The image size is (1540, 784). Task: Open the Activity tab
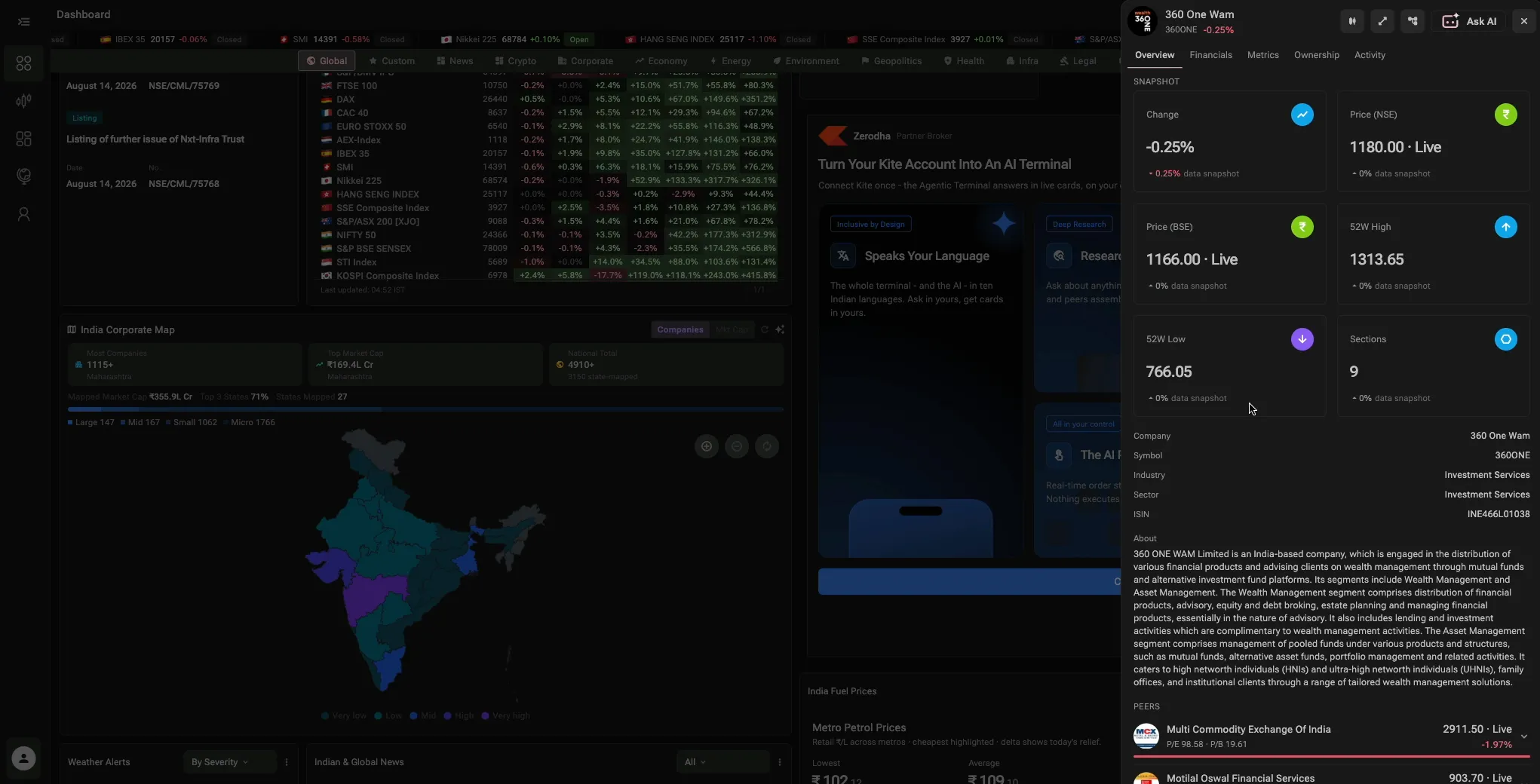coord(1370,55)
